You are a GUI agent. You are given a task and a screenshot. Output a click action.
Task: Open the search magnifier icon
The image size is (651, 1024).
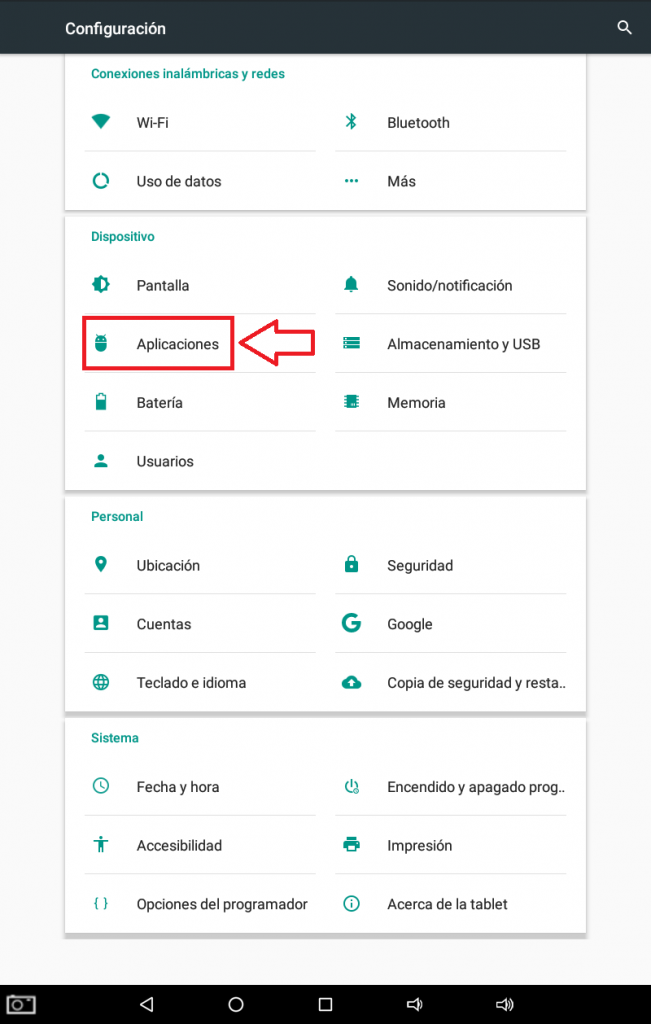(x=625, y=28)
